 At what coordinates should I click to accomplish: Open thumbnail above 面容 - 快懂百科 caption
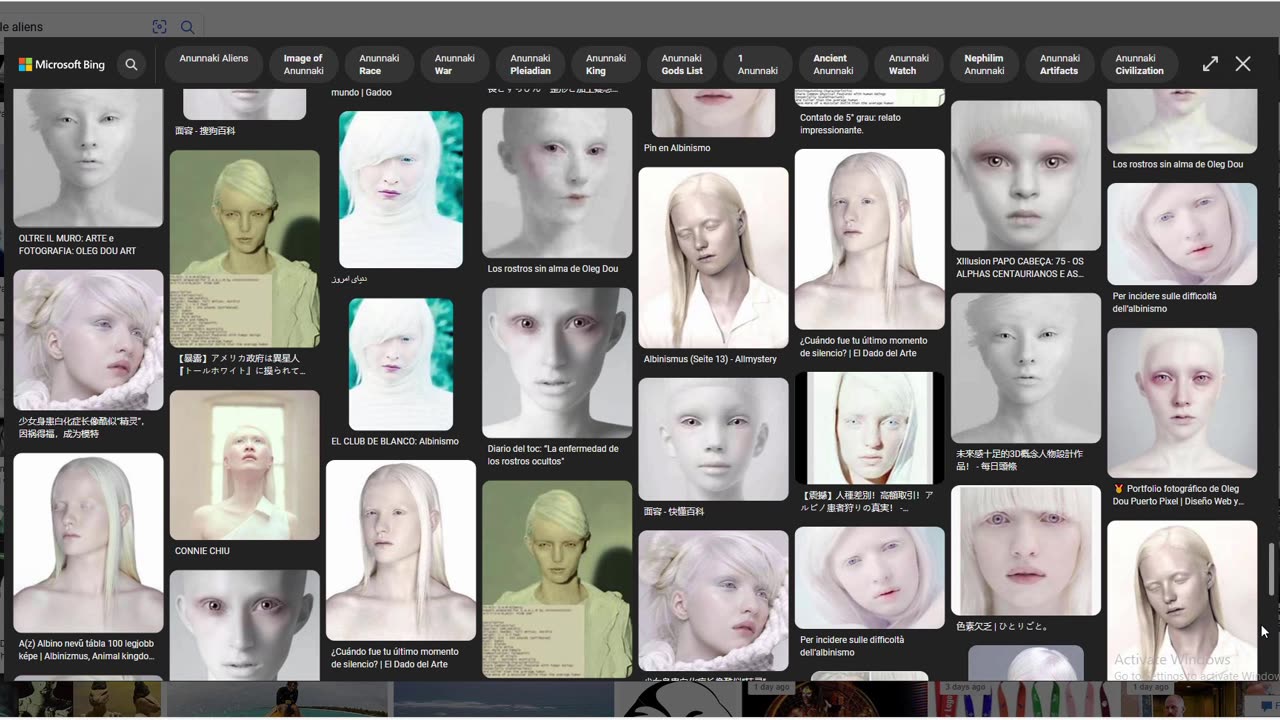714,439
